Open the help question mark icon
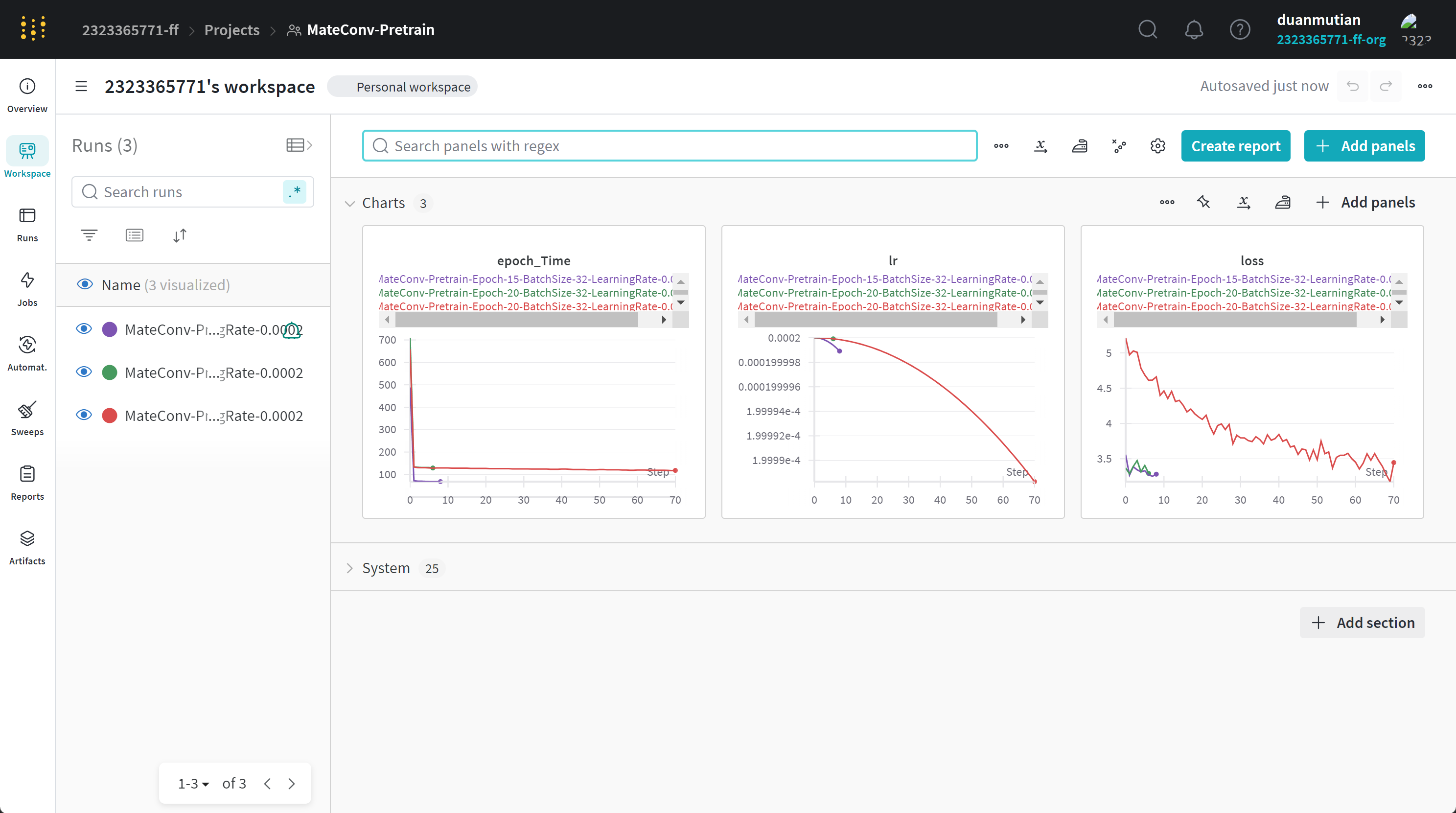 click(x=1240, y=29)
